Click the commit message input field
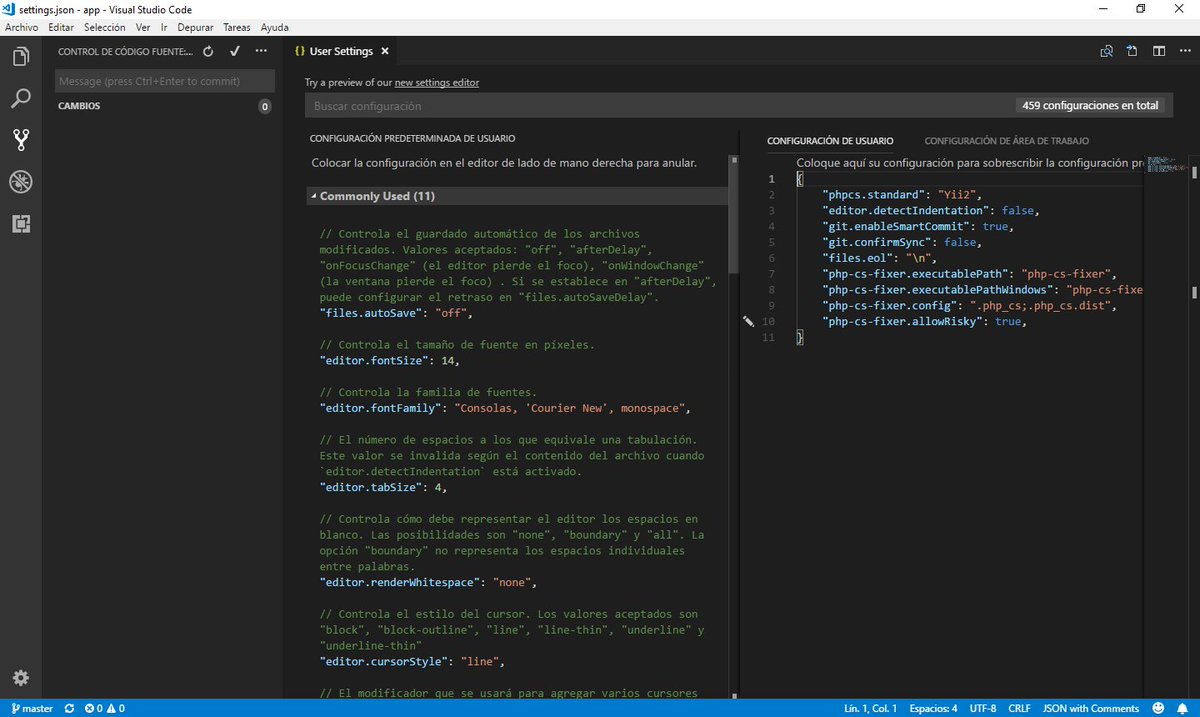 pyautogui.click(x=164, y=81)
